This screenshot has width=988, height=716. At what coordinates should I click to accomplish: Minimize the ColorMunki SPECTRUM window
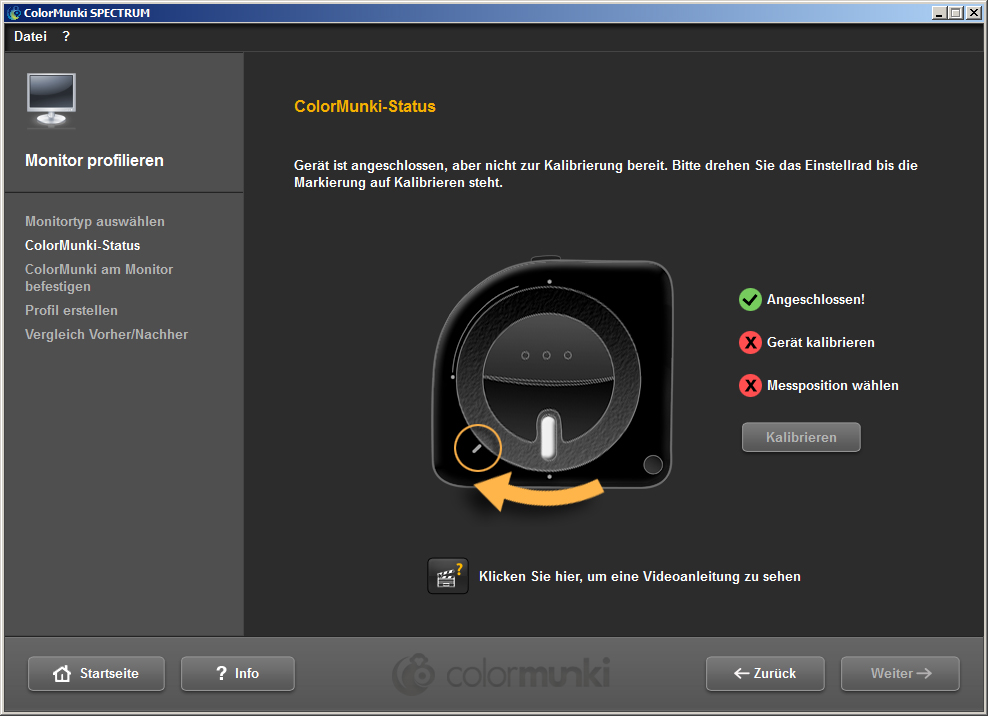coord(939,13)
